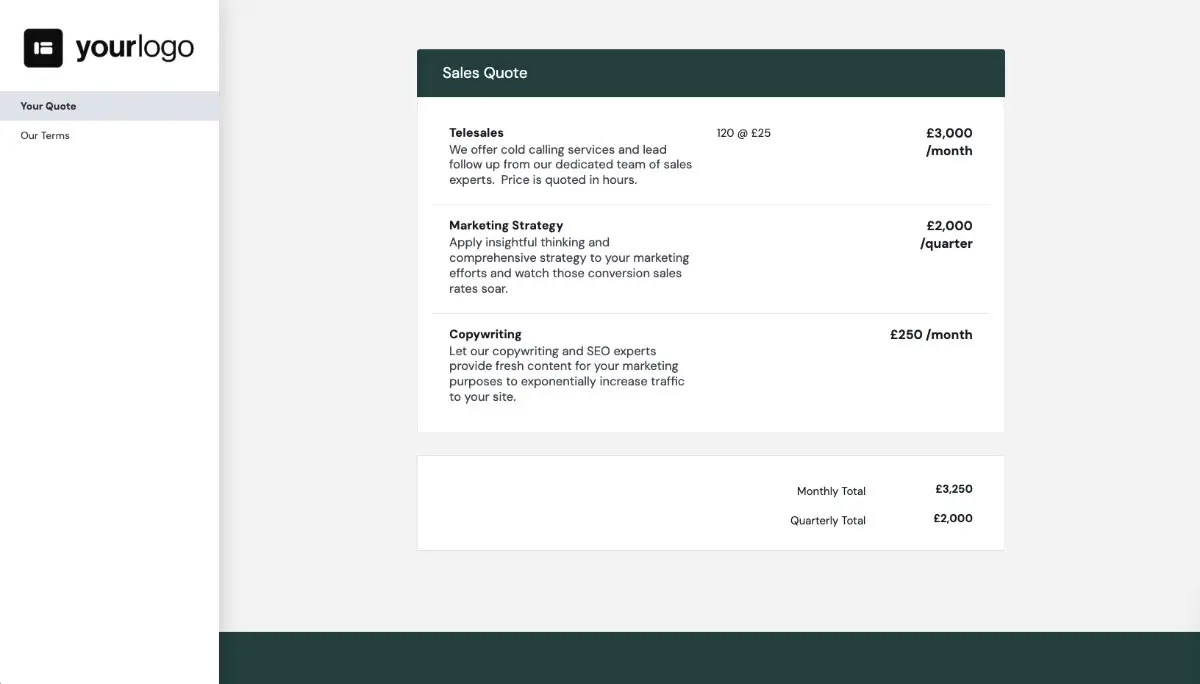Image resolution: width=1200 pixels, height=684 pixels.
Task: Click the £2,000 /quarter Marketing Strategy price
Action: coord(946,234)
